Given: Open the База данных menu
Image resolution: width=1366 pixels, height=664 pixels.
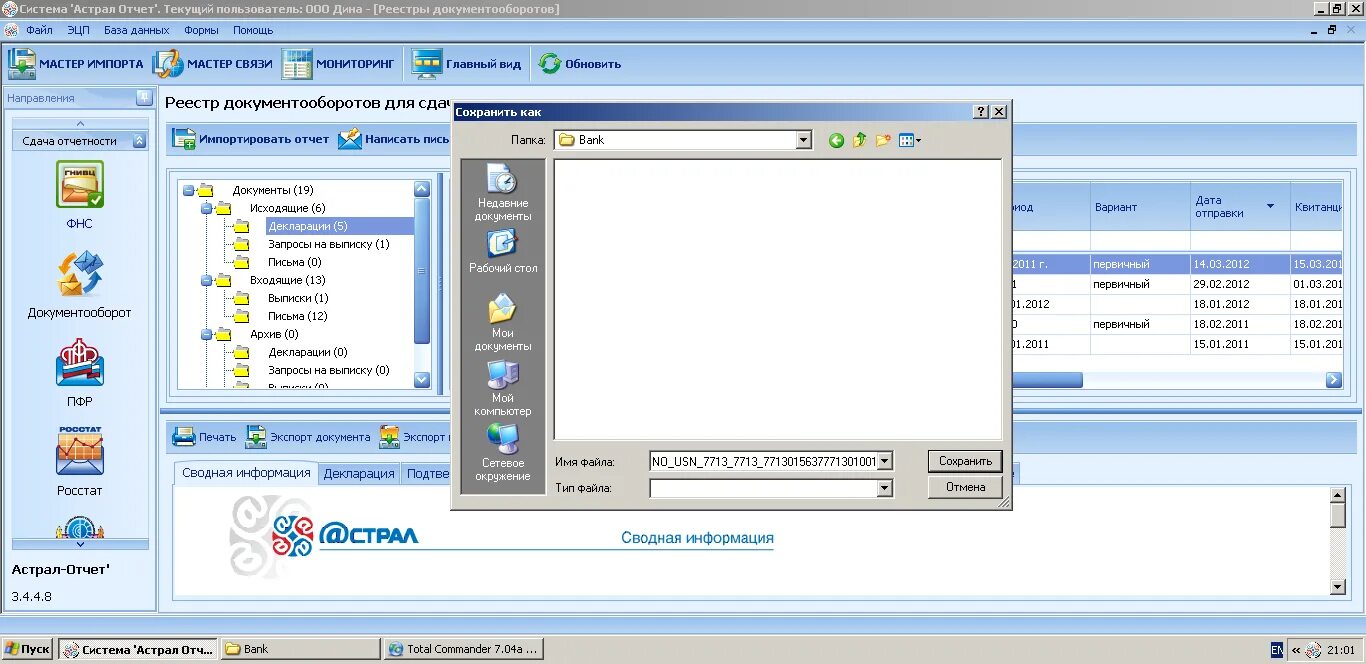Looking at the screenshot, I should (137, 30).
